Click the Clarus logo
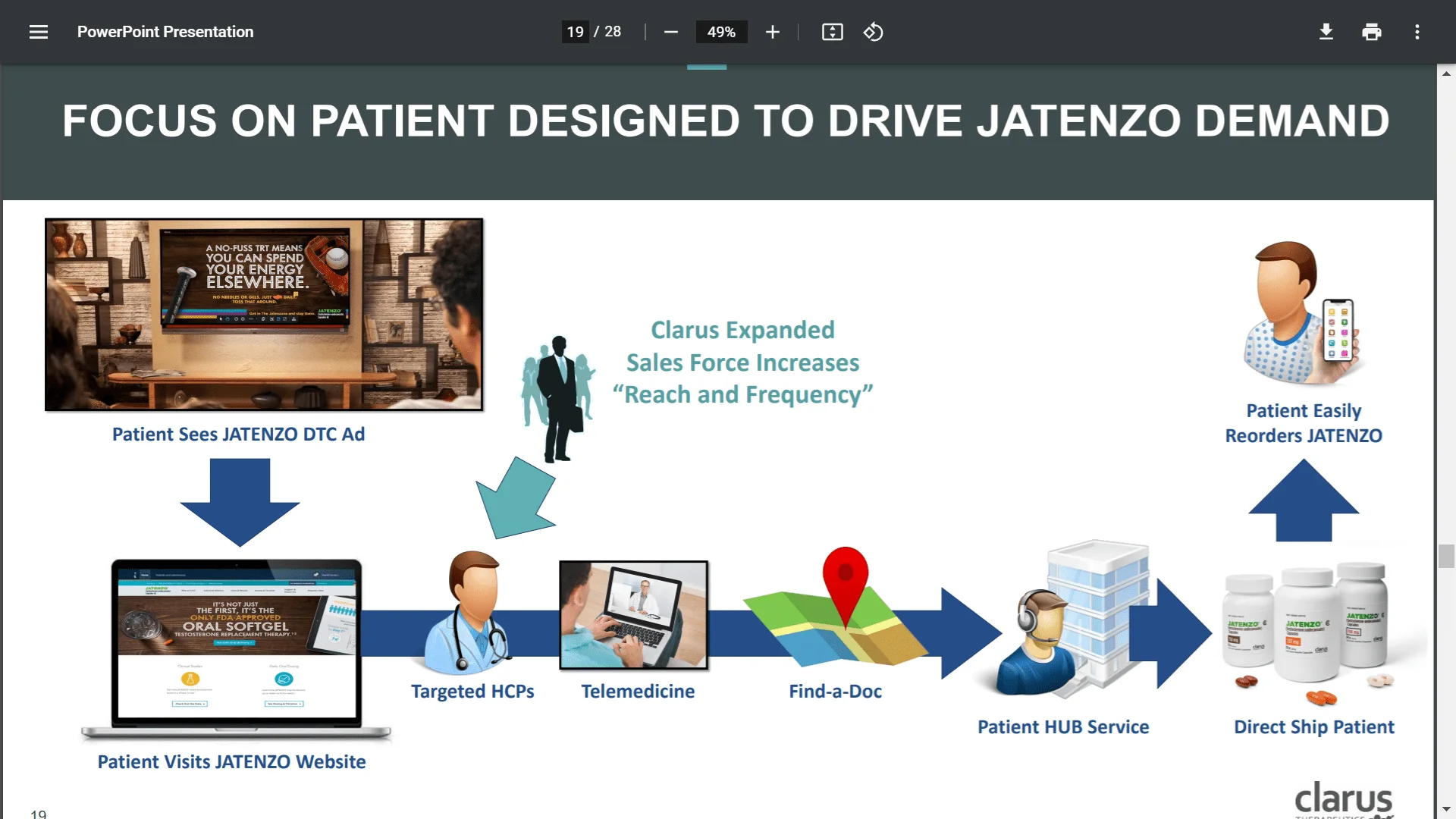 click(x=1343, y=799)
